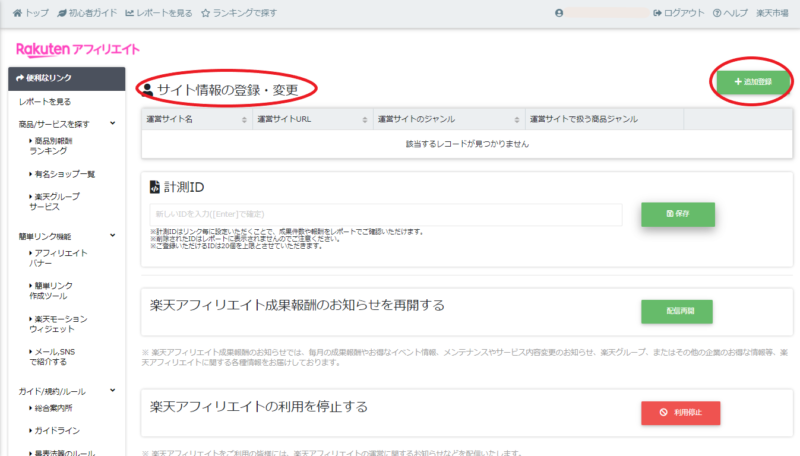Open 商品別報酬ランキング
The image size is (800, 456).
pos(51,146)
